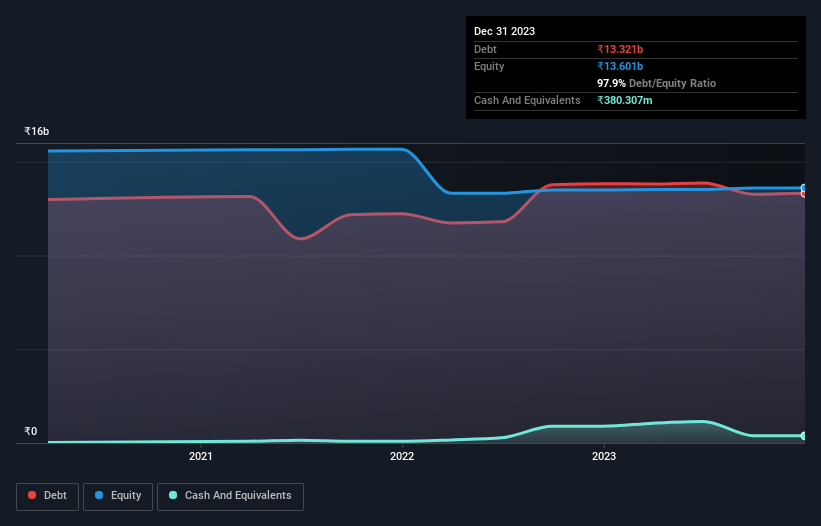This screenshot has height=526, width=821.
Task: Click the 2023 x-axis label
Action: tap(604, 456)
